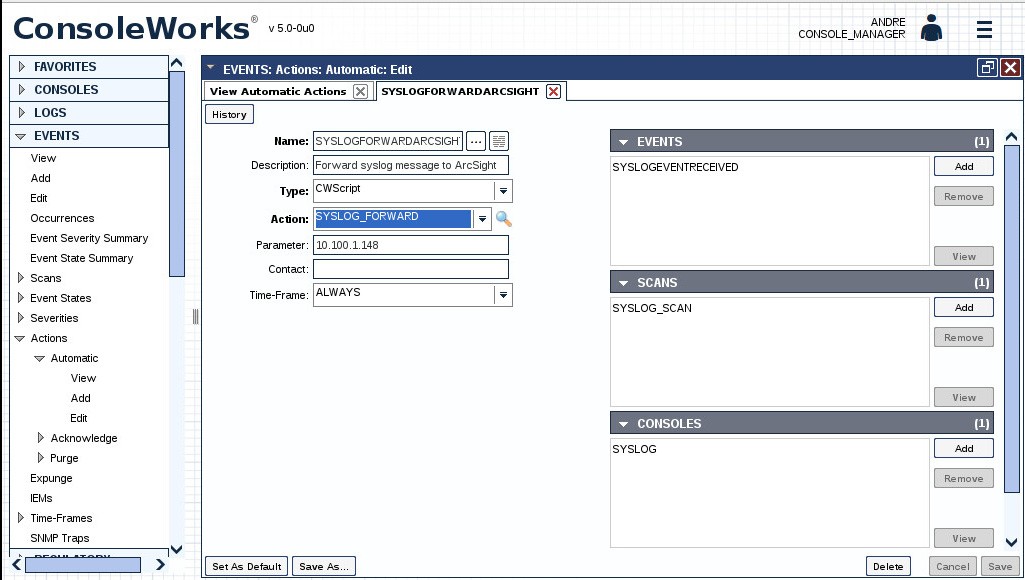Image resolution: width=1025 pixels, height=580 pixels.
Task: Open Event Severity Summary
Action: tap(89, 238)
